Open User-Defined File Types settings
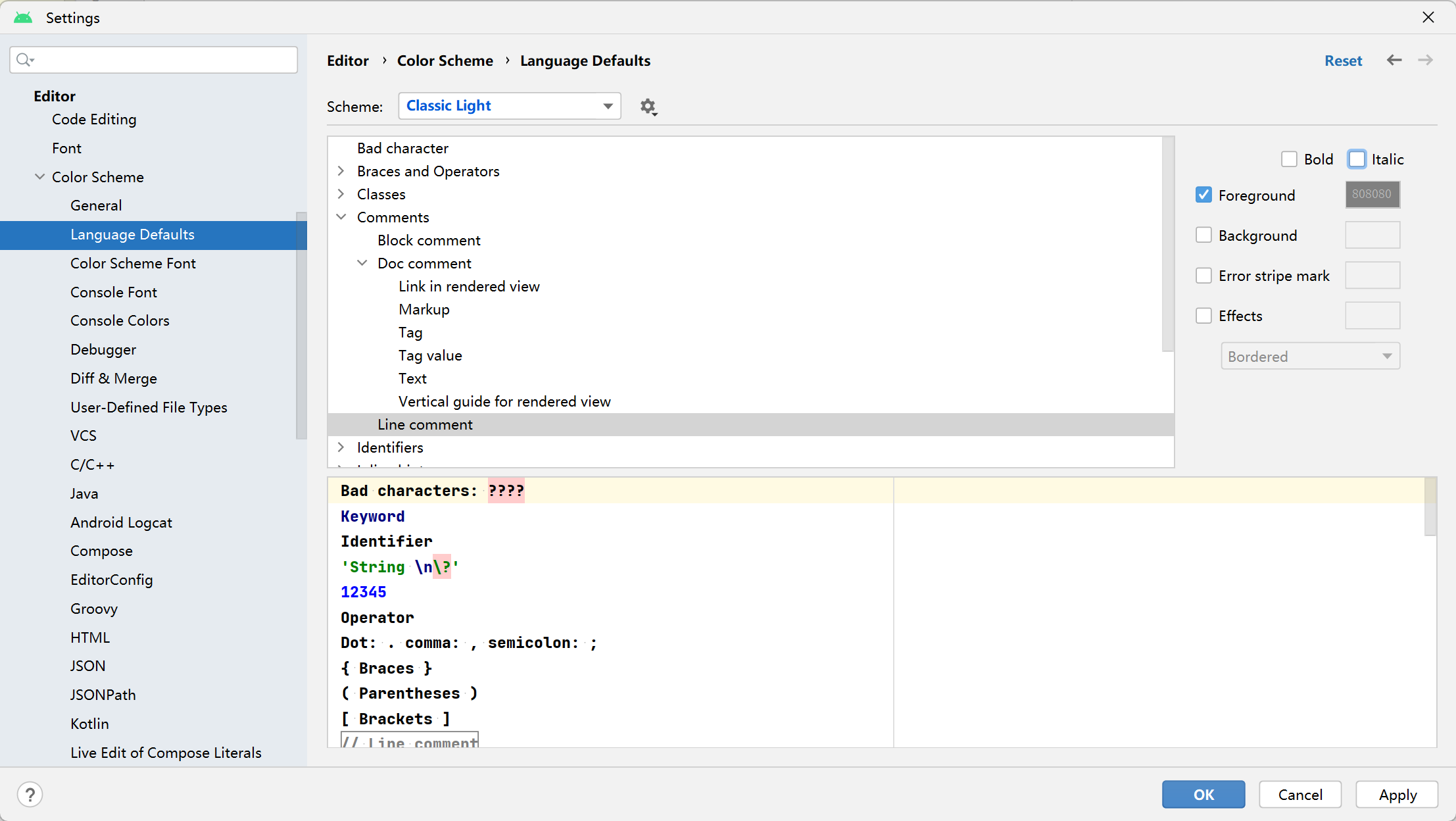This screenshot has width=1456, height=821. (x=149, y=407)
